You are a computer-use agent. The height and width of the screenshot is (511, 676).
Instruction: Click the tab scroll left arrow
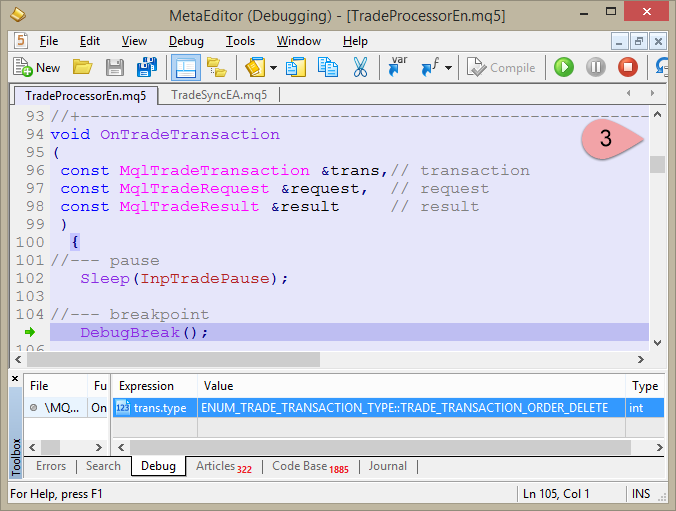point(629,93)
